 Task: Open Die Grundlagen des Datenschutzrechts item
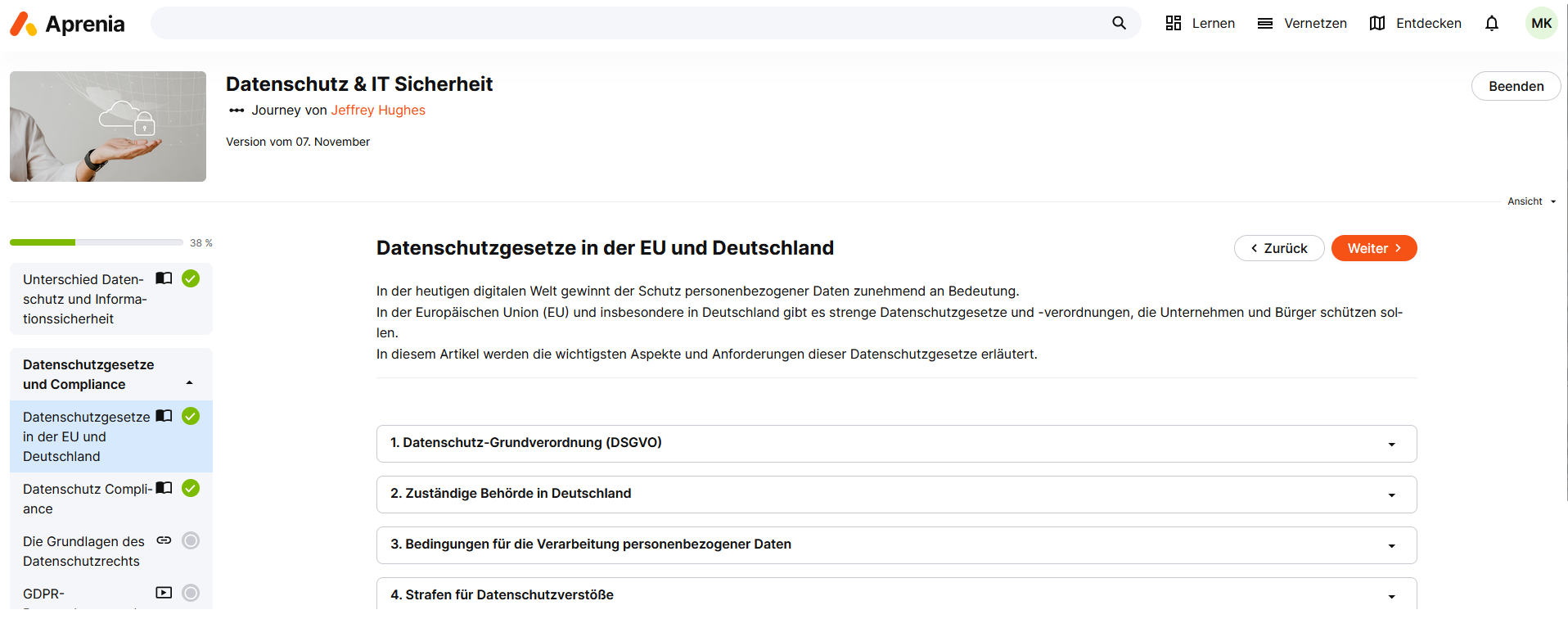pos(111,551)
